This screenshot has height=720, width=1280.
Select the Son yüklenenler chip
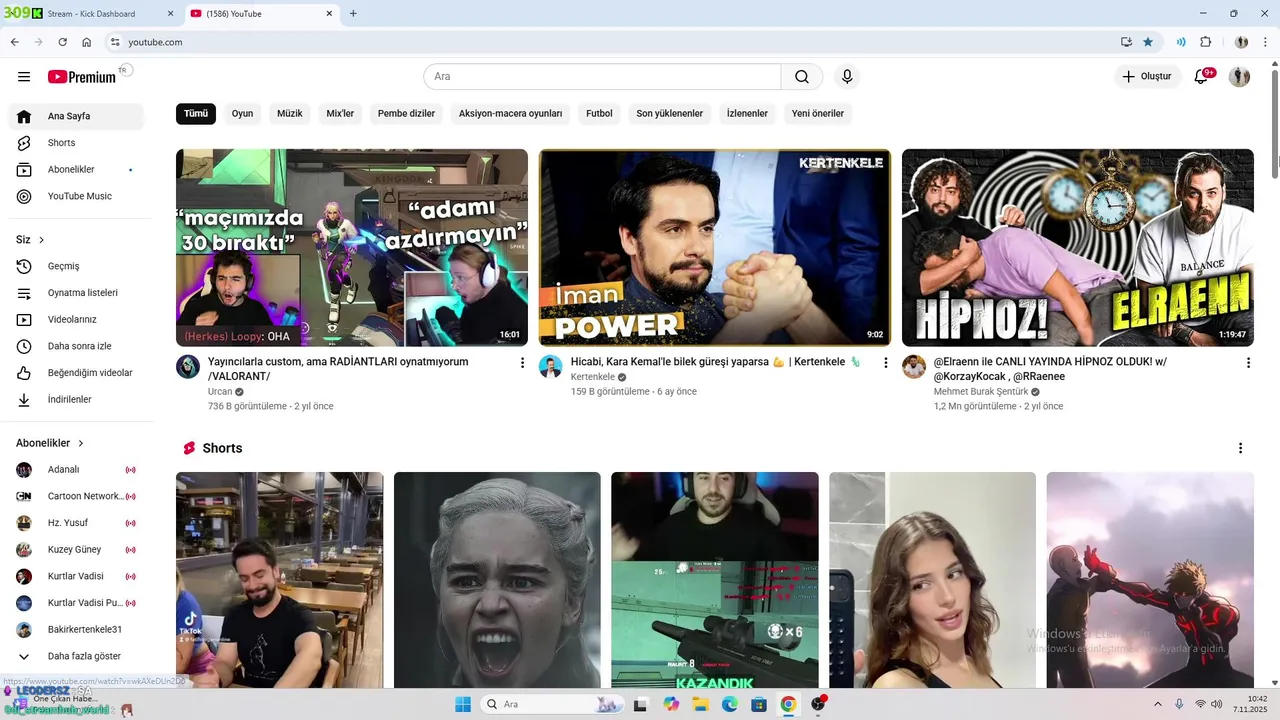670,114
